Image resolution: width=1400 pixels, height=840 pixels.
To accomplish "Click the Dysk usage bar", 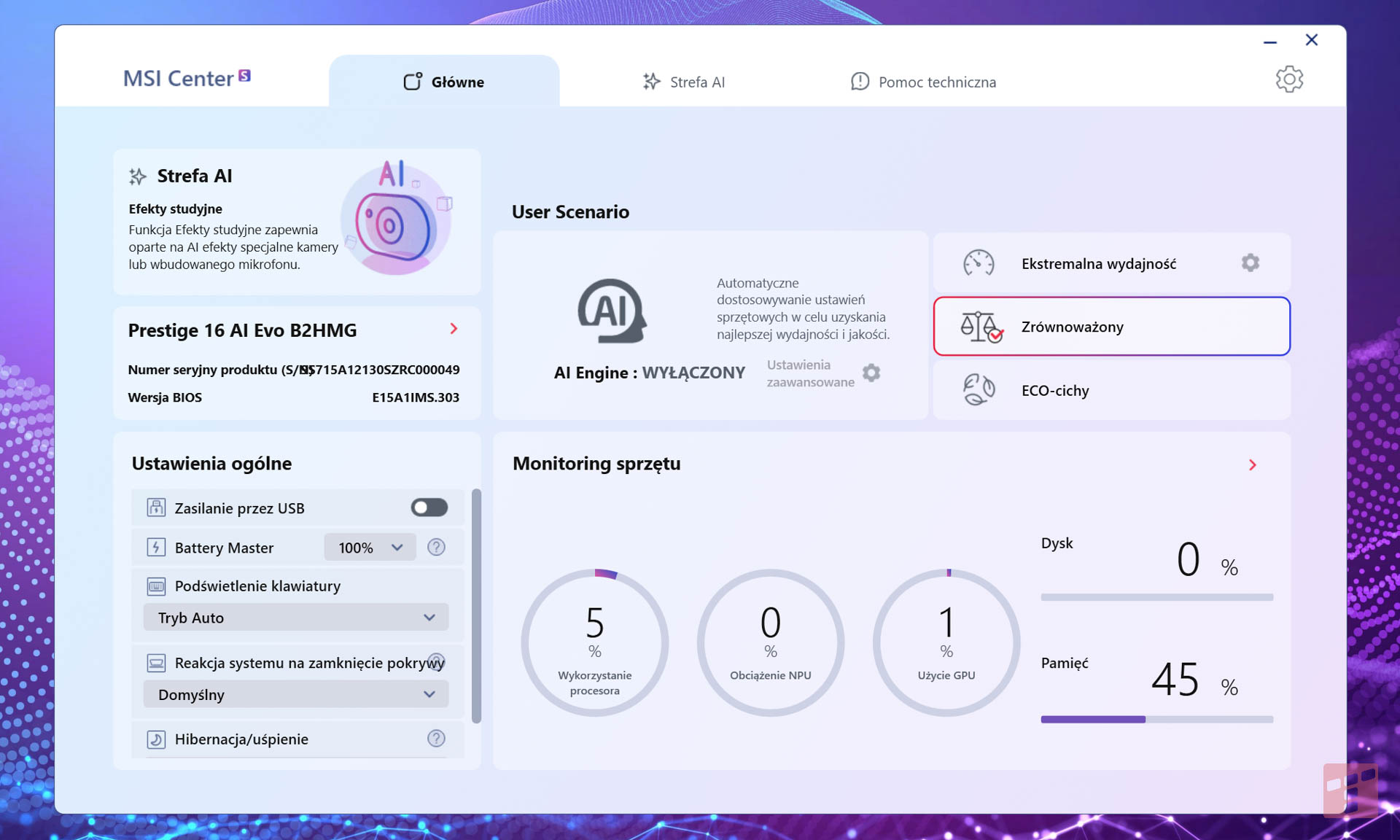I will pos(1157,597).
